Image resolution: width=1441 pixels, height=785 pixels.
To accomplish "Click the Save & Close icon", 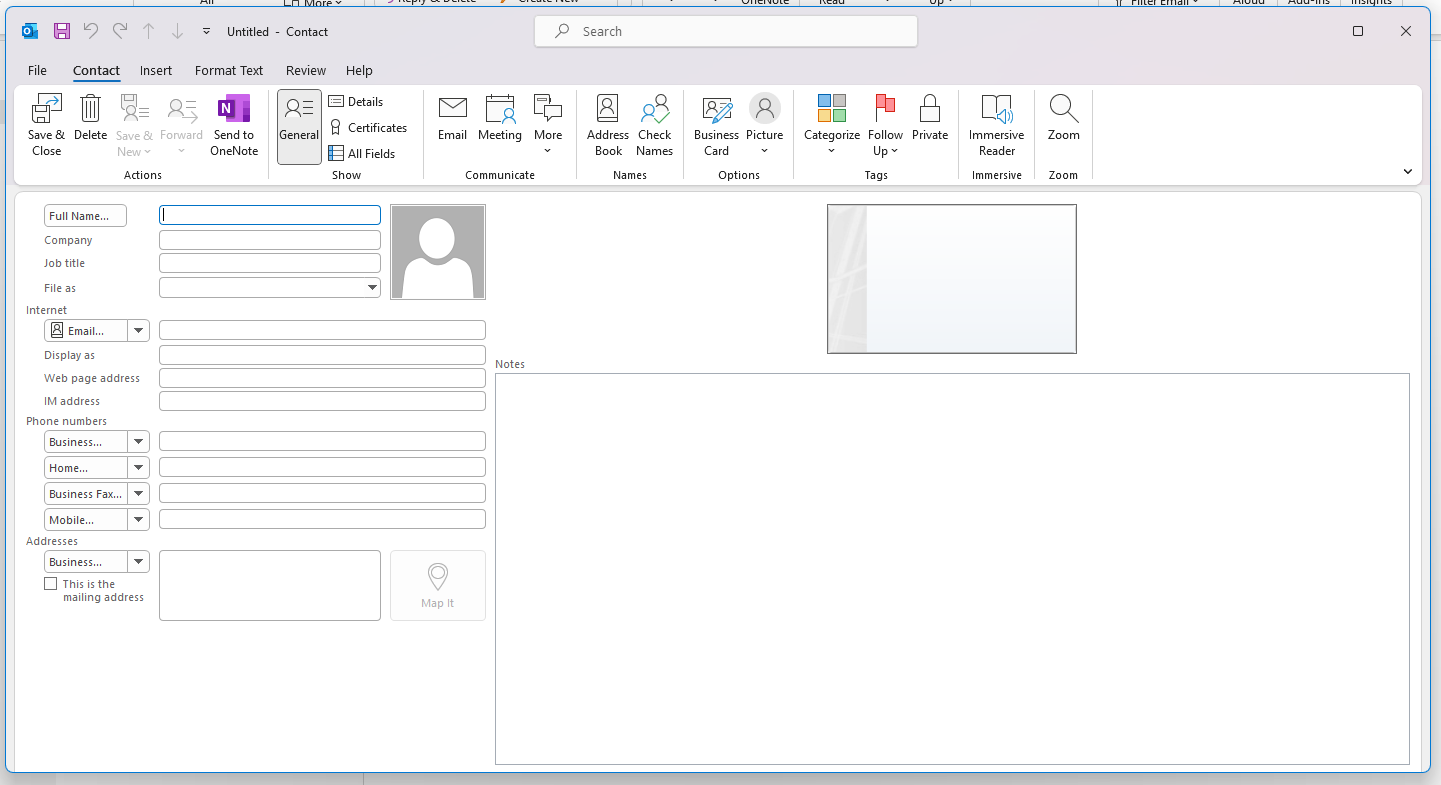I will pyautogui.click(x=46, y=110).
